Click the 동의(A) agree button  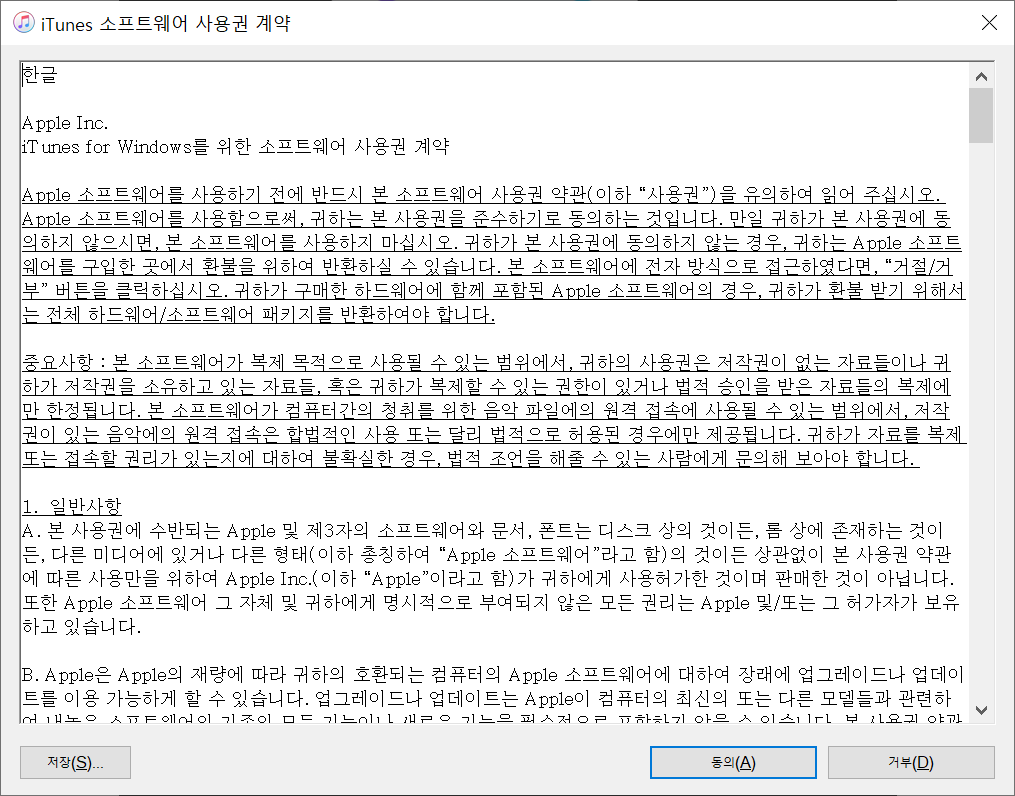tap(733, 762)
